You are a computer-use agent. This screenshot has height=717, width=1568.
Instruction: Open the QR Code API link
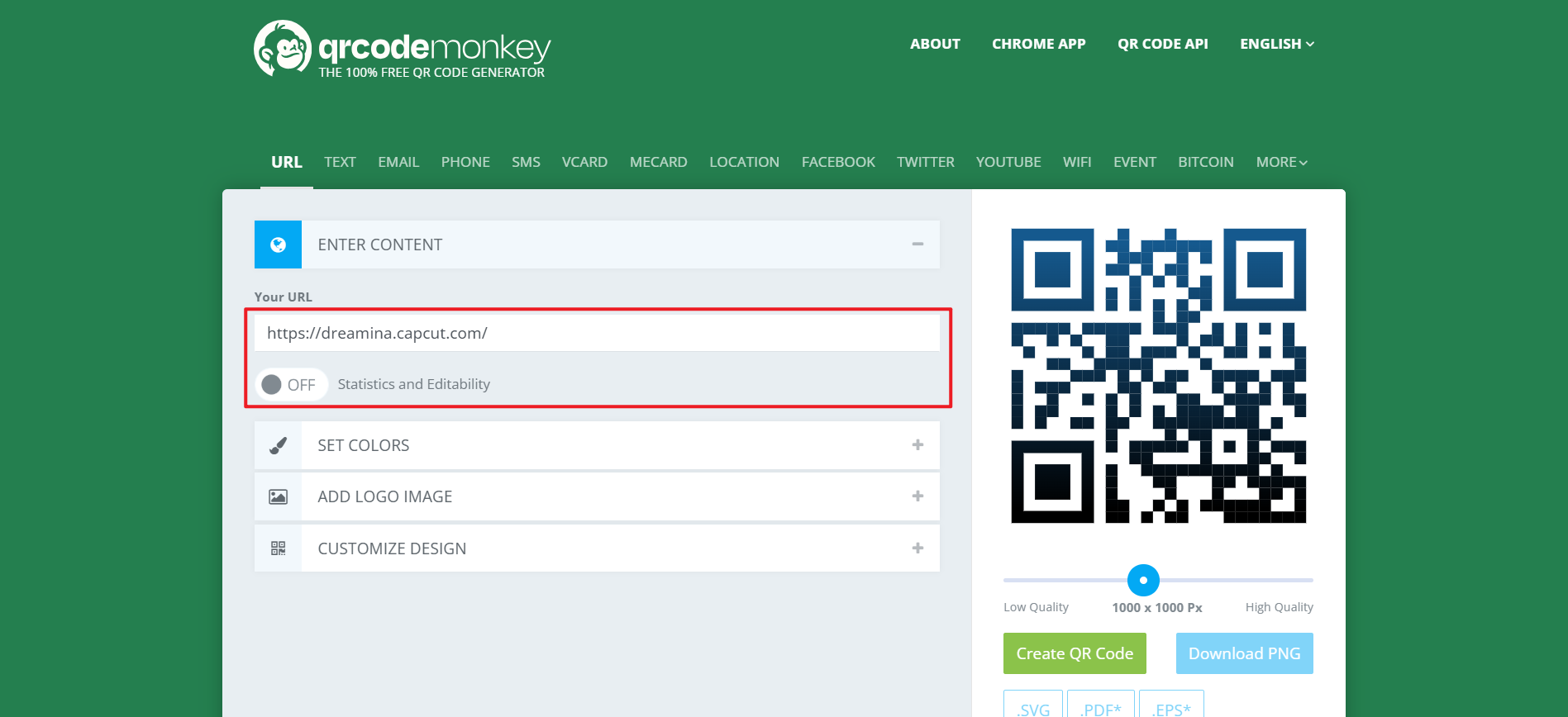(x=1163, y=44)
